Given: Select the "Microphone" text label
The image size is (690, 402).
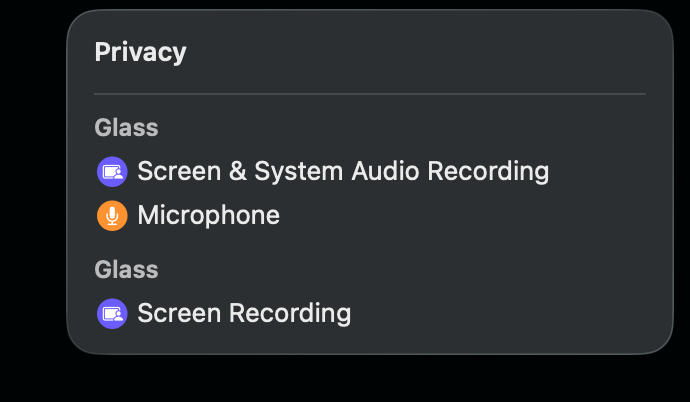Looking at the screenshot, I should 208,215.
